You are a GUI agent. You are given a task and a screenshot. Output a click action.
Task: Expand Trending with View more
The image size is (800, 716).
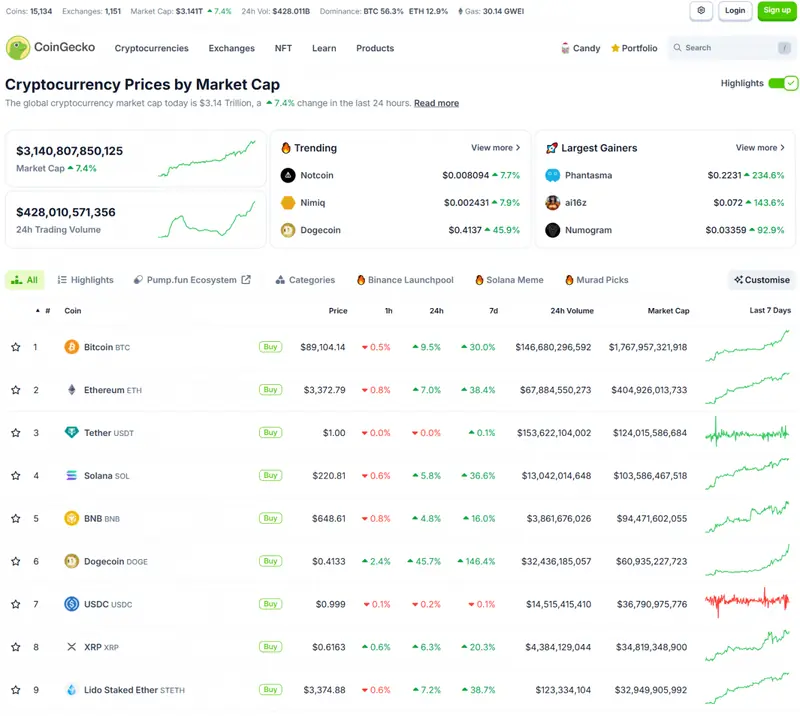click(495, 147)
